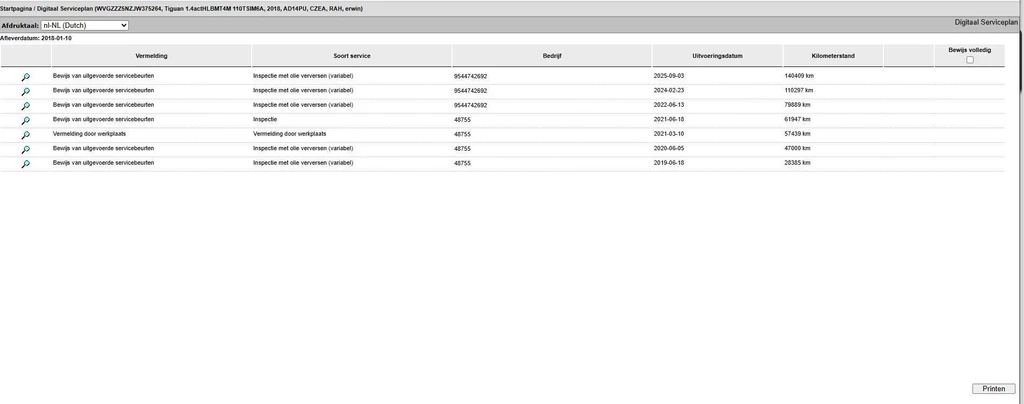Click the 140409 km mileage cell
The image size is (1024, 404).
tap(801, 76)
